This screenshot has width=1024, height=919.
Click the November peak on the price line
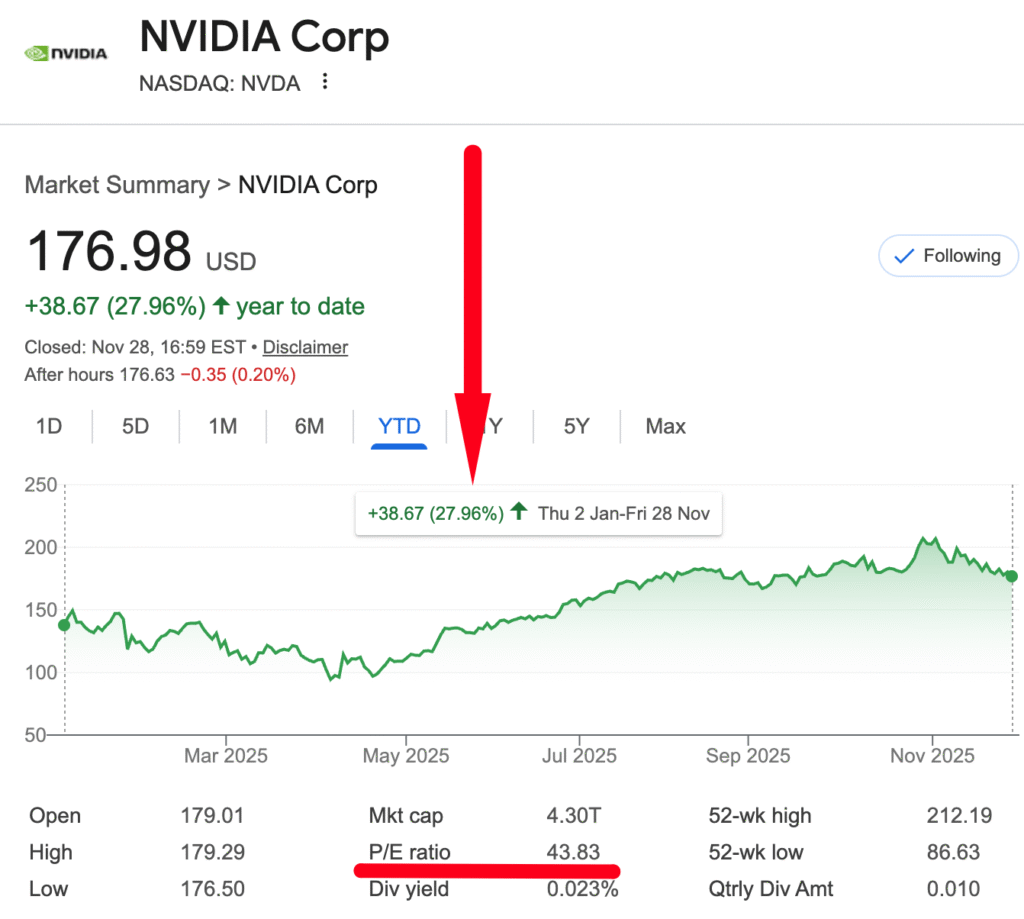coord(923,539)
